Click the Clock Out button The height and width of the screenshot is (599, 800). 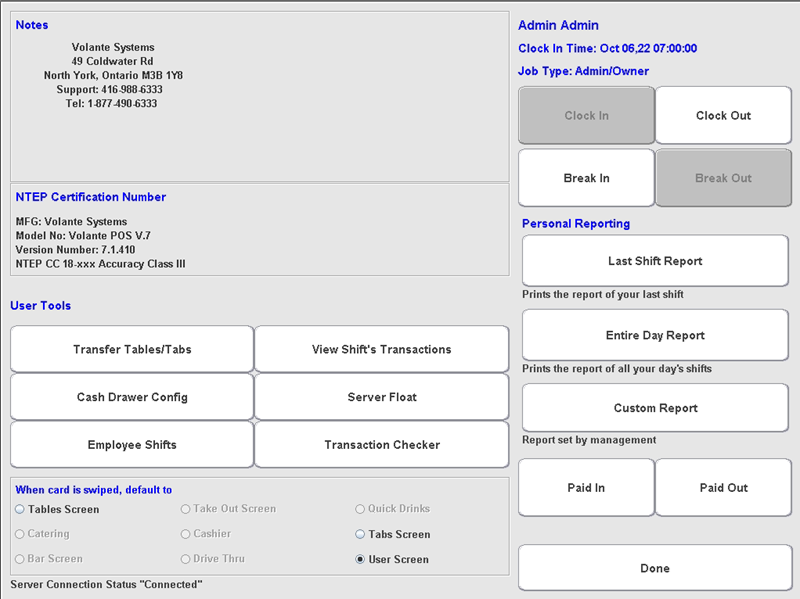(723, 115)
